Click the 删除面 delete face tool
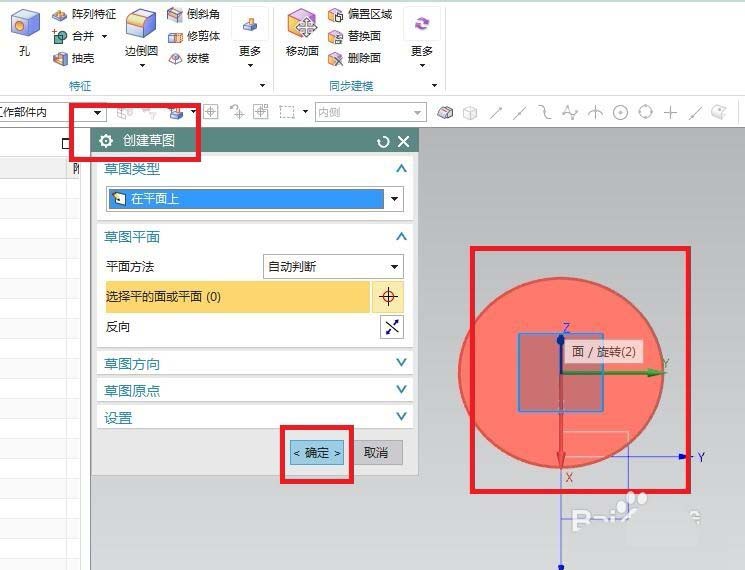Viewport: 745px width, 570px height. pyautogui.click(x=354, y=58)
